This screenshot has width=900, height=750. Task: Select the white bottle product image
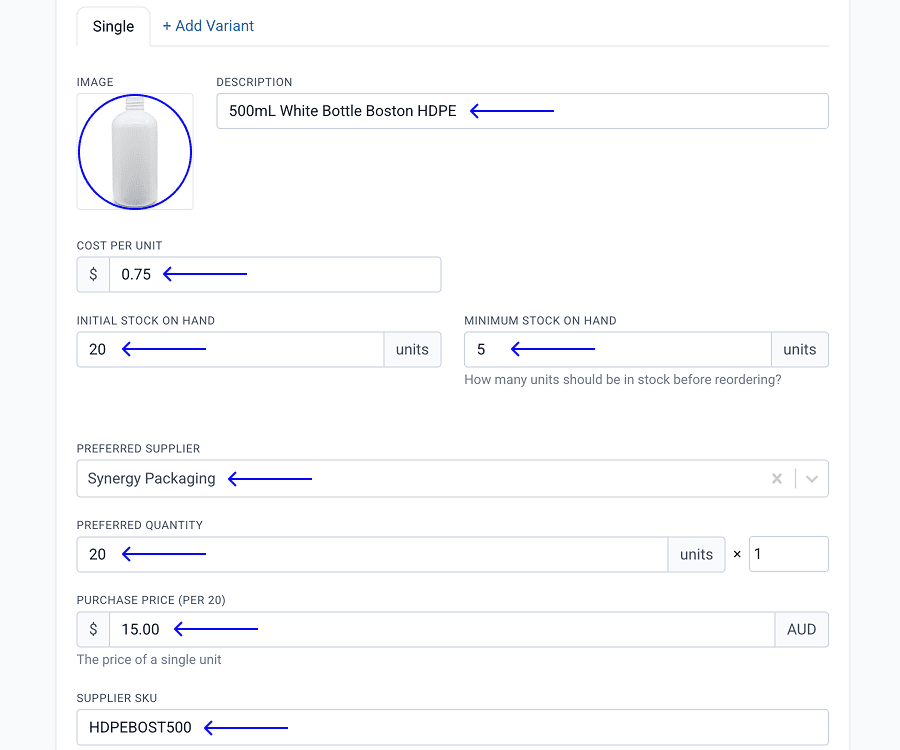pyautogui.click(x=135, y=151)
